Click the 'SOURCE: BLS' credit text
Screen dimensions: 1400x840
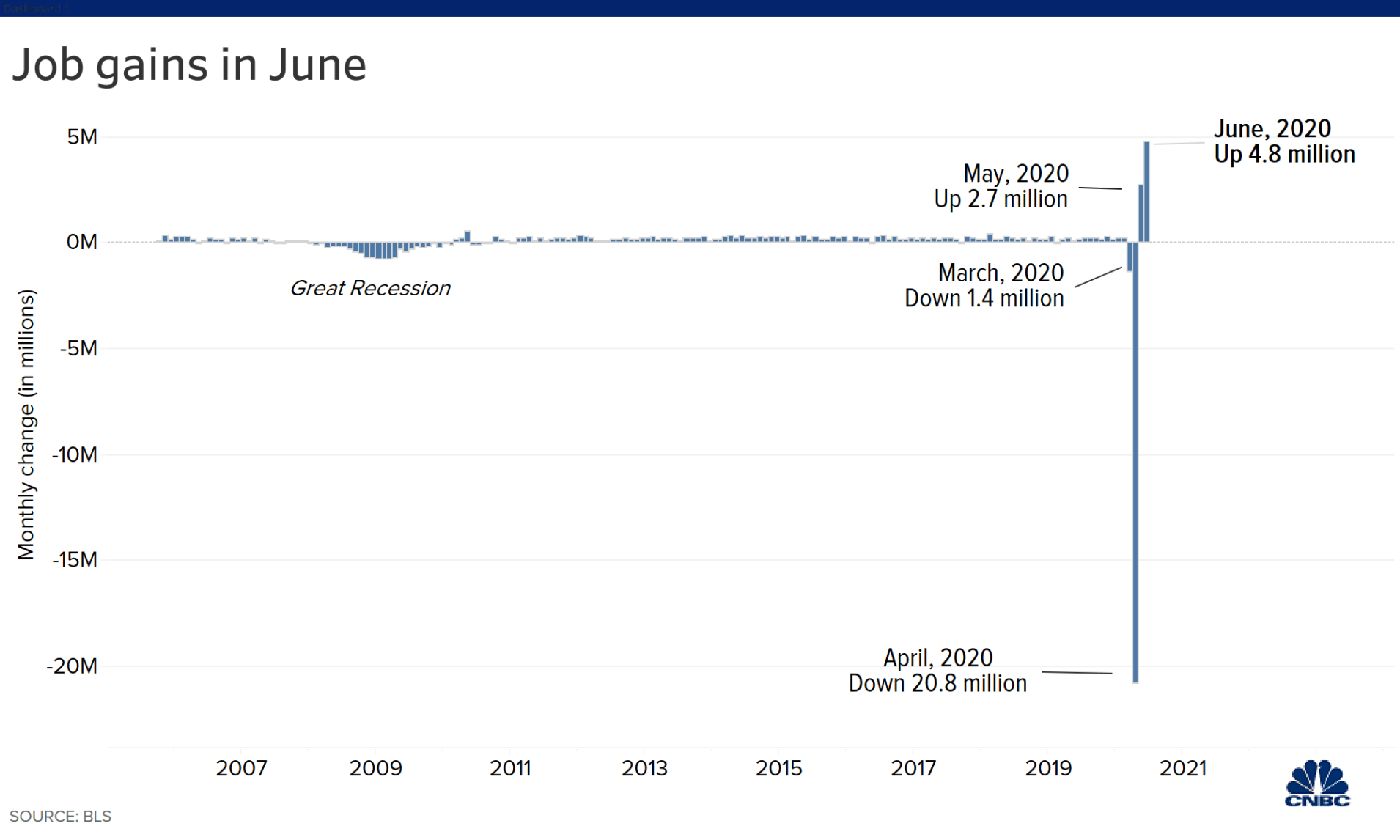click(60, 817)
